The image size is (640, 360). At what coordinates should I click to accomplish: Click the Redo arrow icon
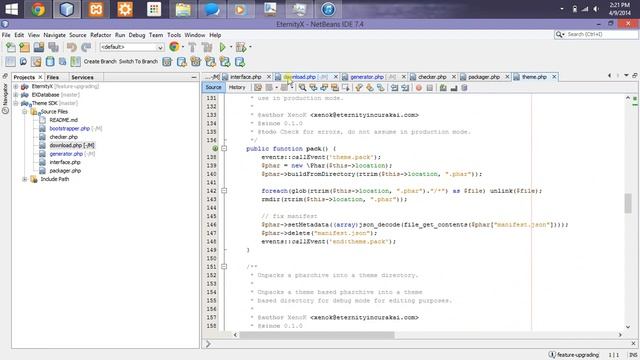click(x=86, y=47)
